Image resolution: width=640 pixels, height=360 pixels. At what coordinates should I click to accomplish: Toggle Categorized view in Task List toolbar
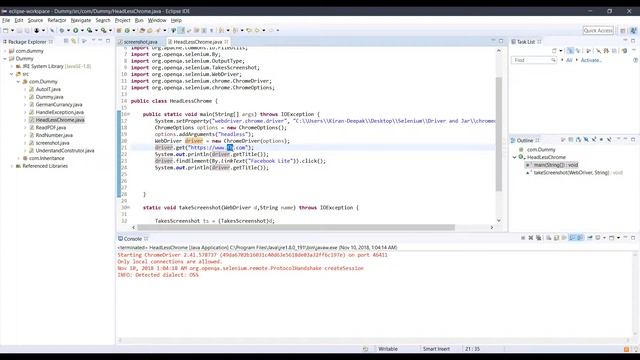click(570, 51)
